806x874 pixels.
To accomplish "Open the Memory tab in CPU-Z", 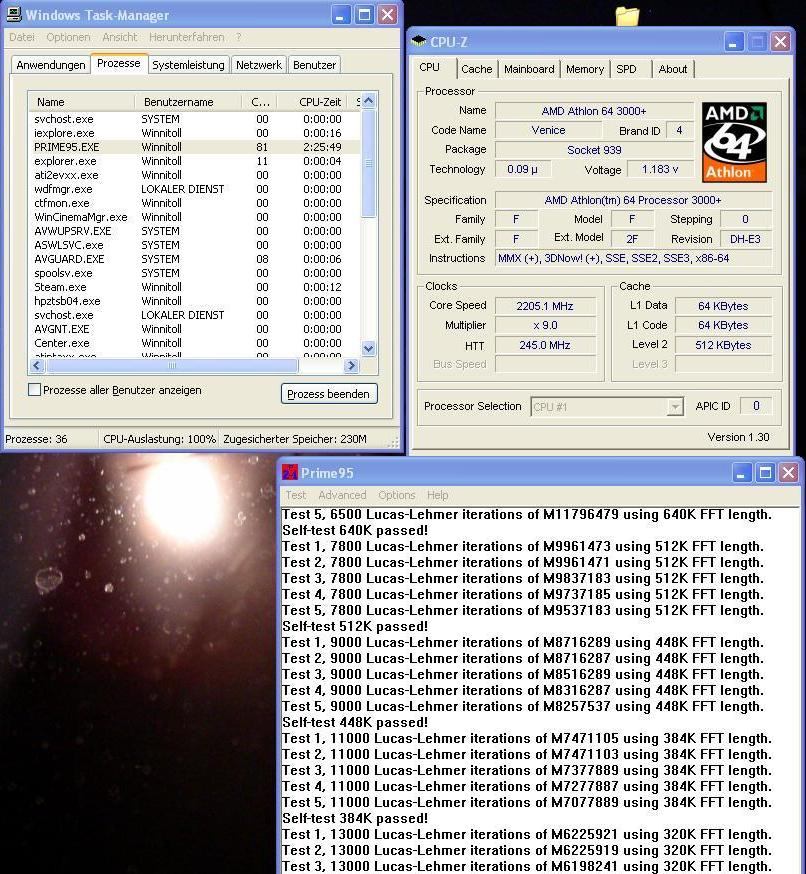I will [585, 69].
